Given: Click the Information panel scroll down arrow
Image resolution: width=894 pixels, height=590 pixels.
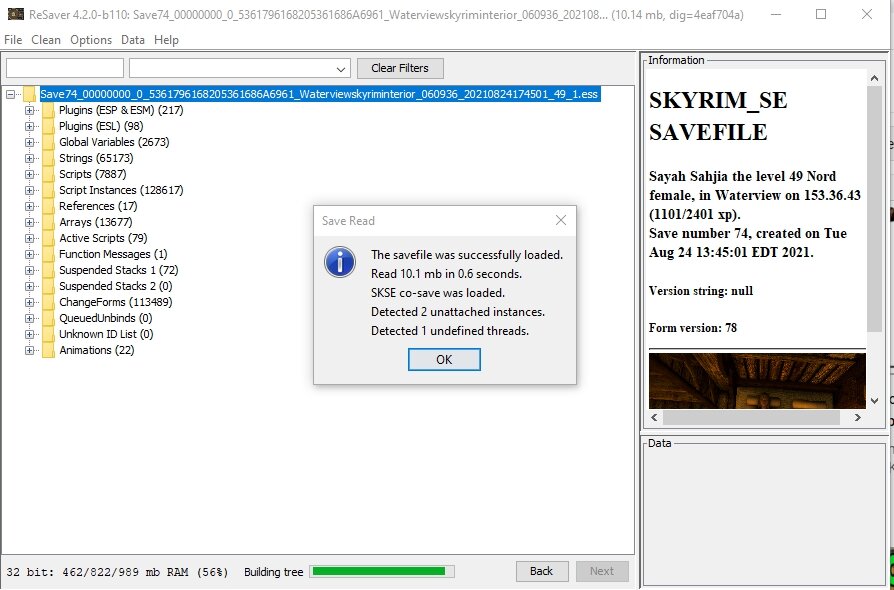Looking at the screenshot, I should (875, 401).
